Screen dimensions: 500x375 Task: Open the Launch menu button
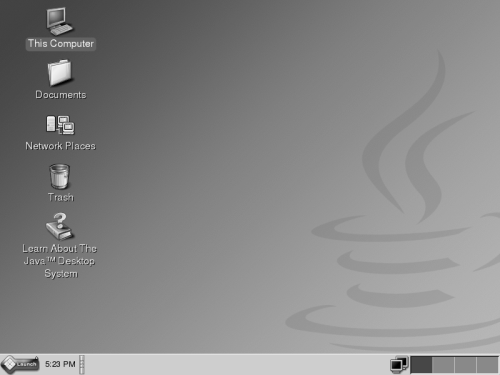pos(20,364)
